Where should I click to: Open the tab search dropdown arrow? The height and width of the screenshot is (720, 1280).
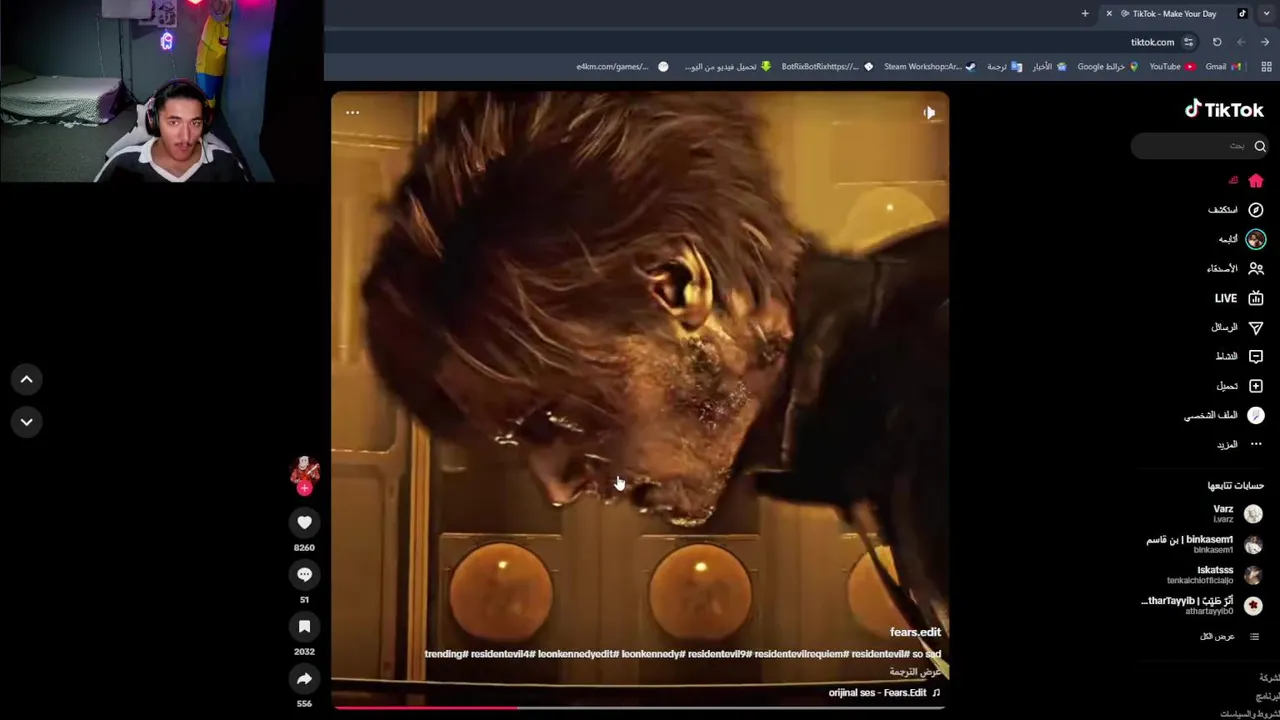(1266, 14)
